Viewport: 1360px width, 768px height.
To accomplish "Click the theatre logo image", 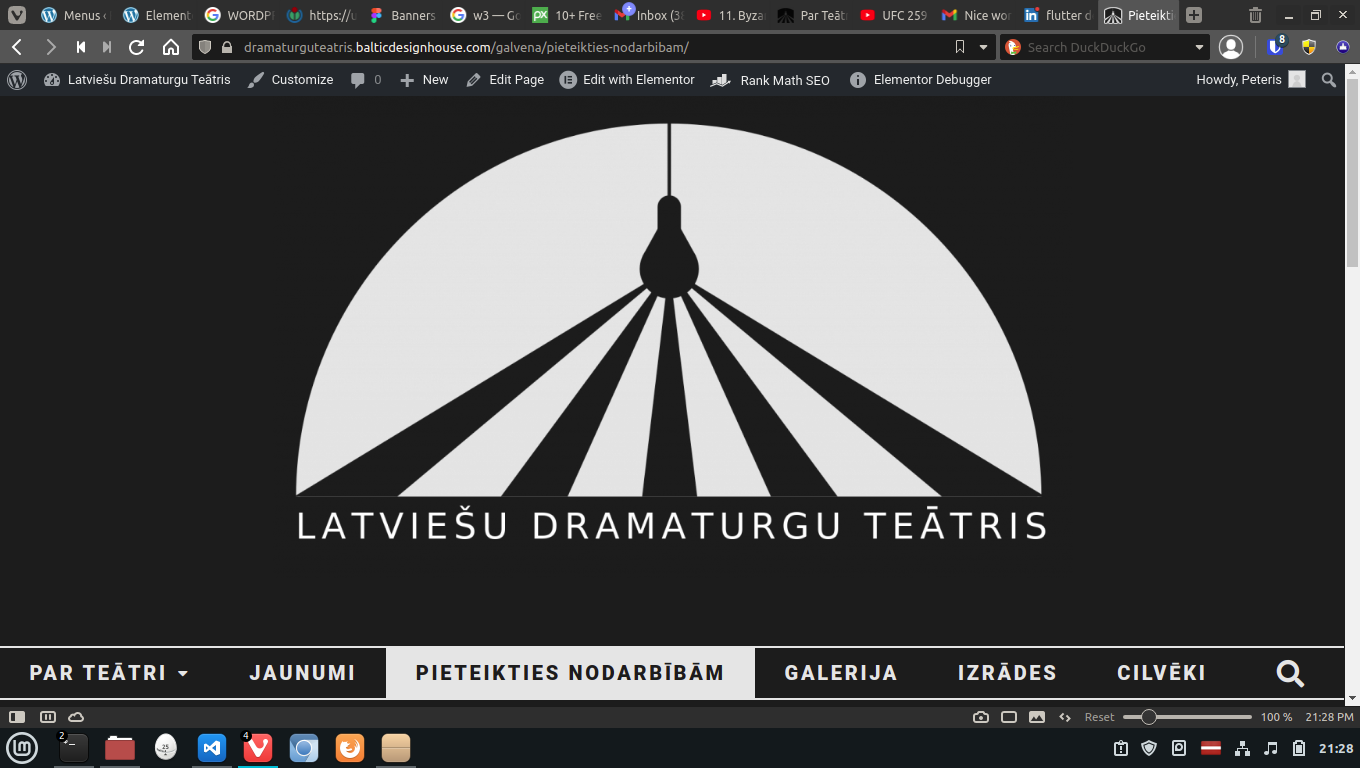I will tap(670, 332).
